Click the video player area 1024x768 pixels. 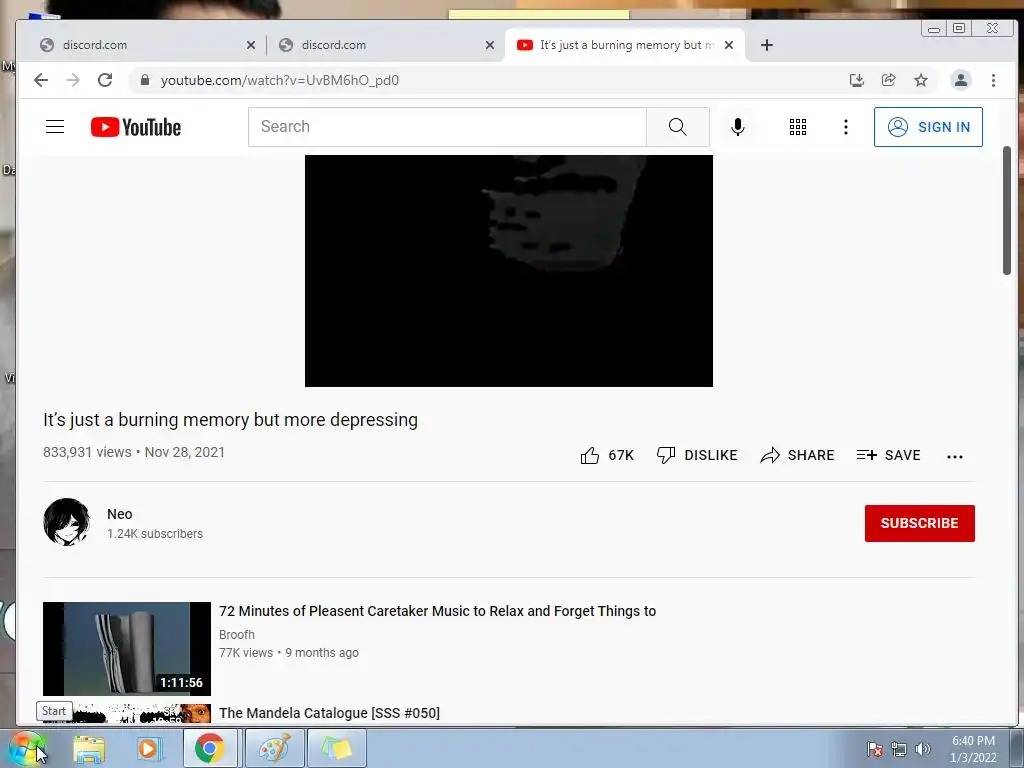pyautogui.click(x=509, y=270)
